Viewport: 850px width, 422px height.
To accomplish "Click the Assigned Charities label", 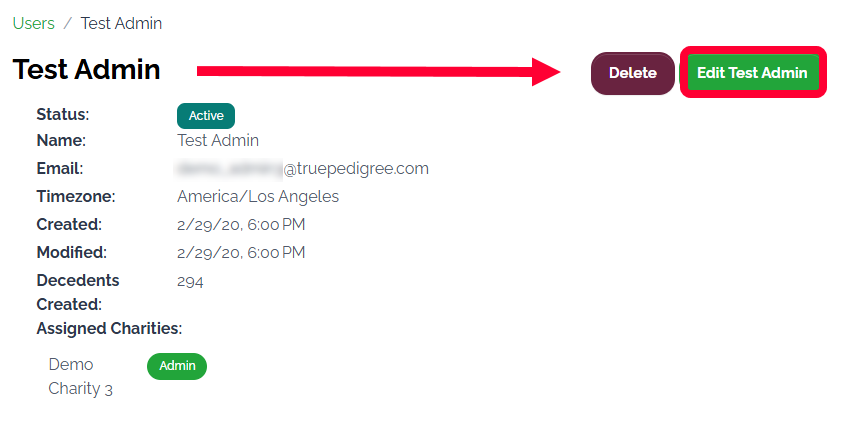I will 109,328.
